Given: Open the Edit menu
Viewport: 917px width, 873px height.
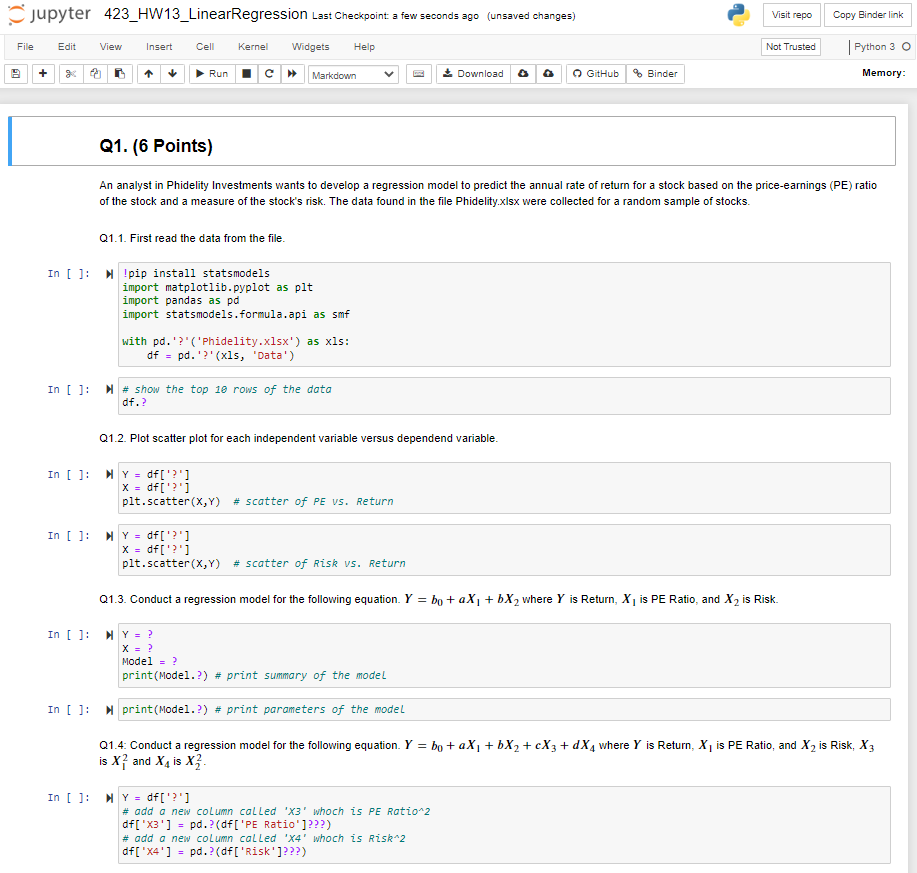Looking at the screenshot, I should [x=67, y=47].
